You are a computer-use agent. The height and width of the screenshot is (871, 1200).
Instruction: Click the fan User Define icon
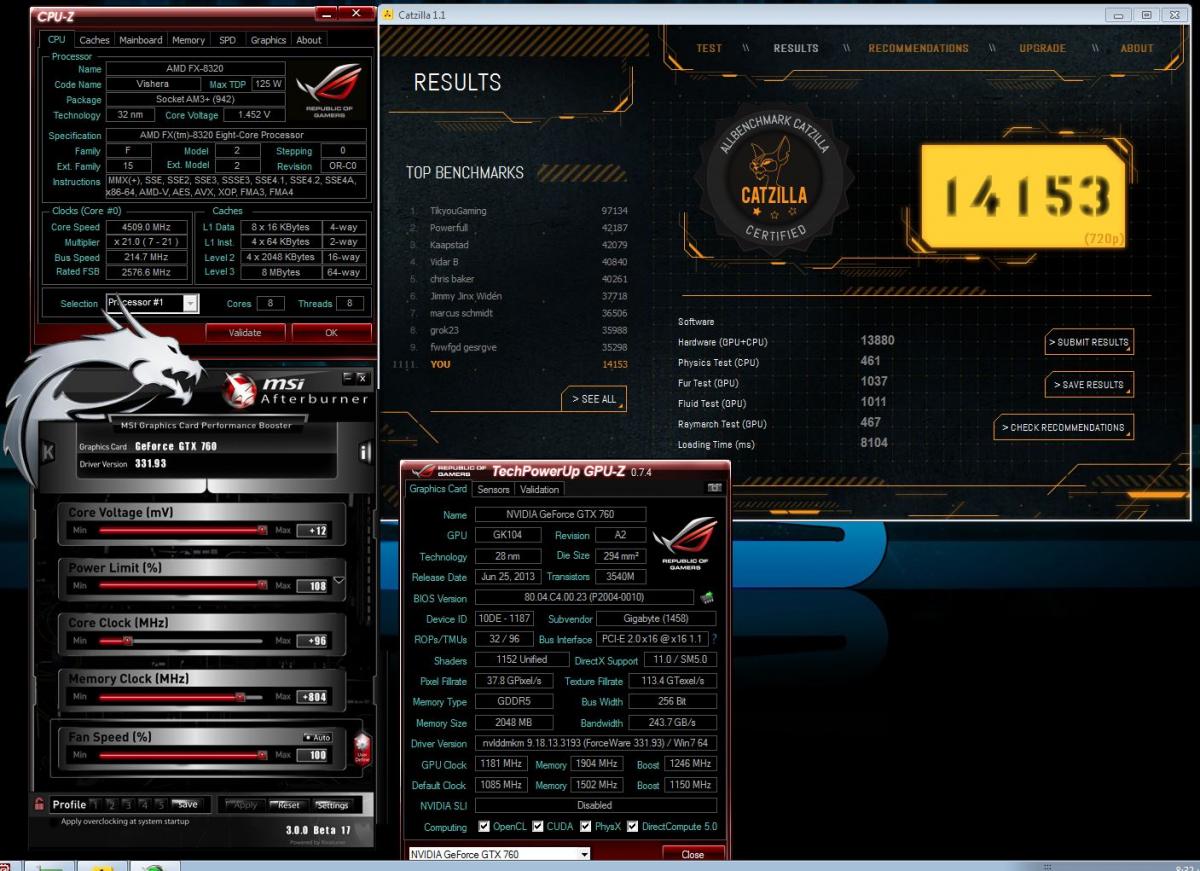[361, 749]
